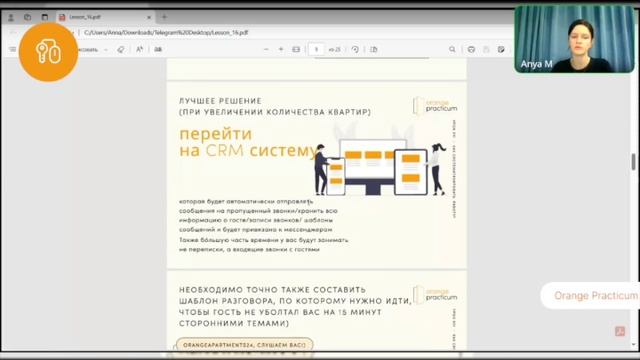Go back with the browser back arrow
Viewport: 640px width, 360px height.
click(13, 32)
